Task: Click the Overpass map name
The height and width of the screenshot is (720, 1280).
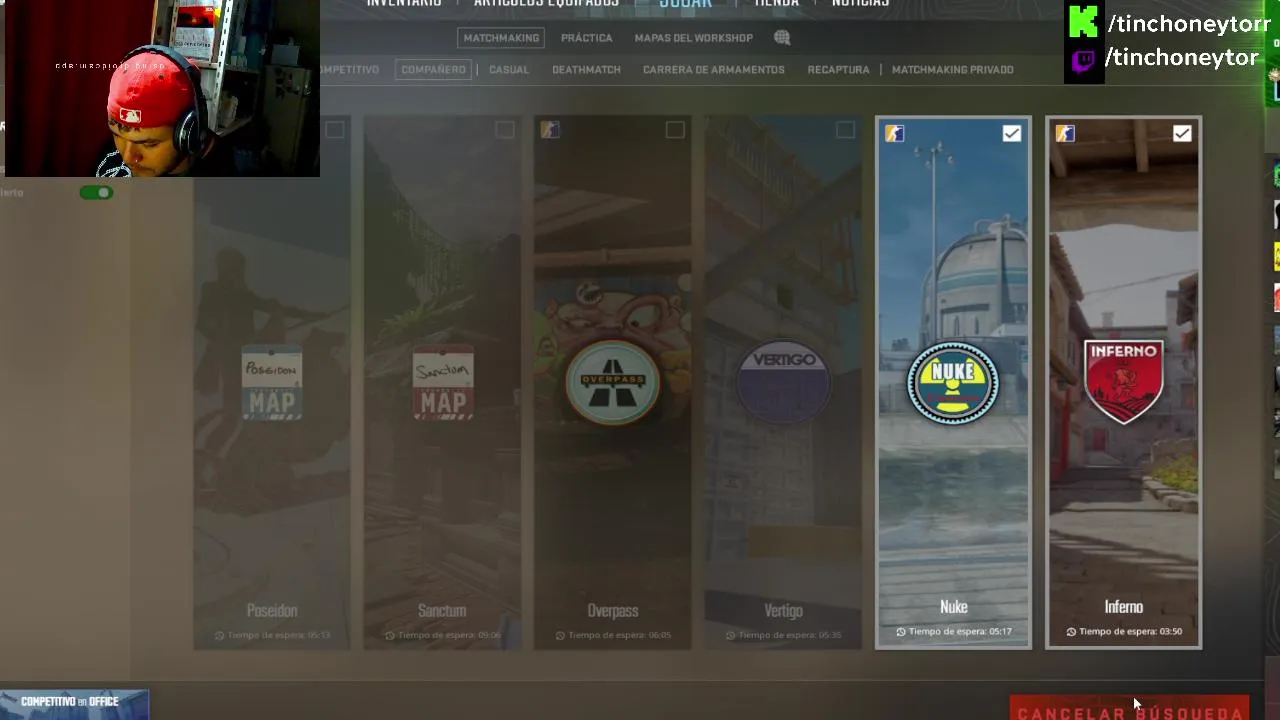Action: [x=613, y=610]
